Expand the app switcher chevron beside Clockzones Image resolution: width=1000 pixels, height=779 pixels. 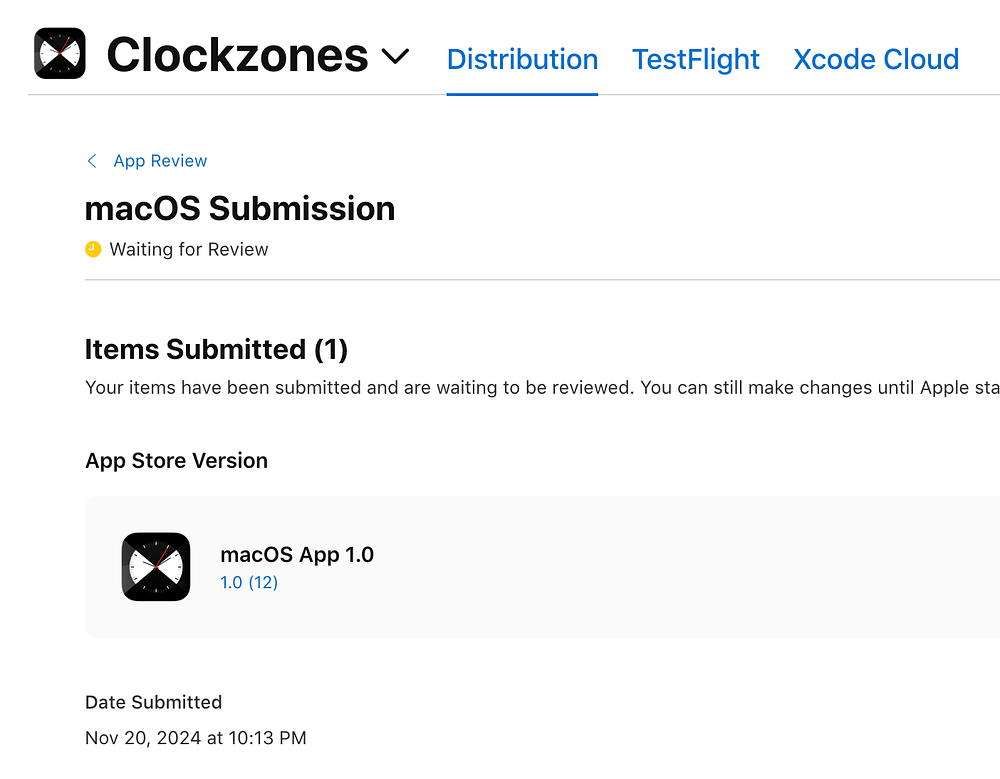tap(396, 57)
